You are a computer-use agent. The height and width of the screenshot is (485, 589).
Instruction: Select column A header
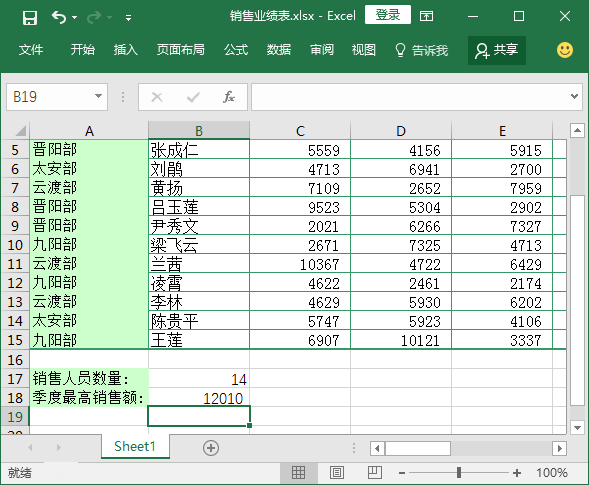[89, 131]
